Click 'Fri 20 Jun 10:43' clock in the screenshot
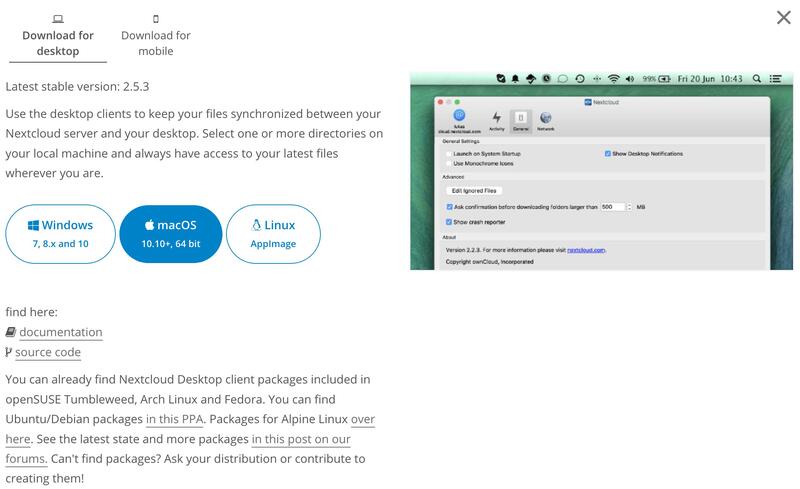Screen dimensions: 800x489 [x=710, y=79]
